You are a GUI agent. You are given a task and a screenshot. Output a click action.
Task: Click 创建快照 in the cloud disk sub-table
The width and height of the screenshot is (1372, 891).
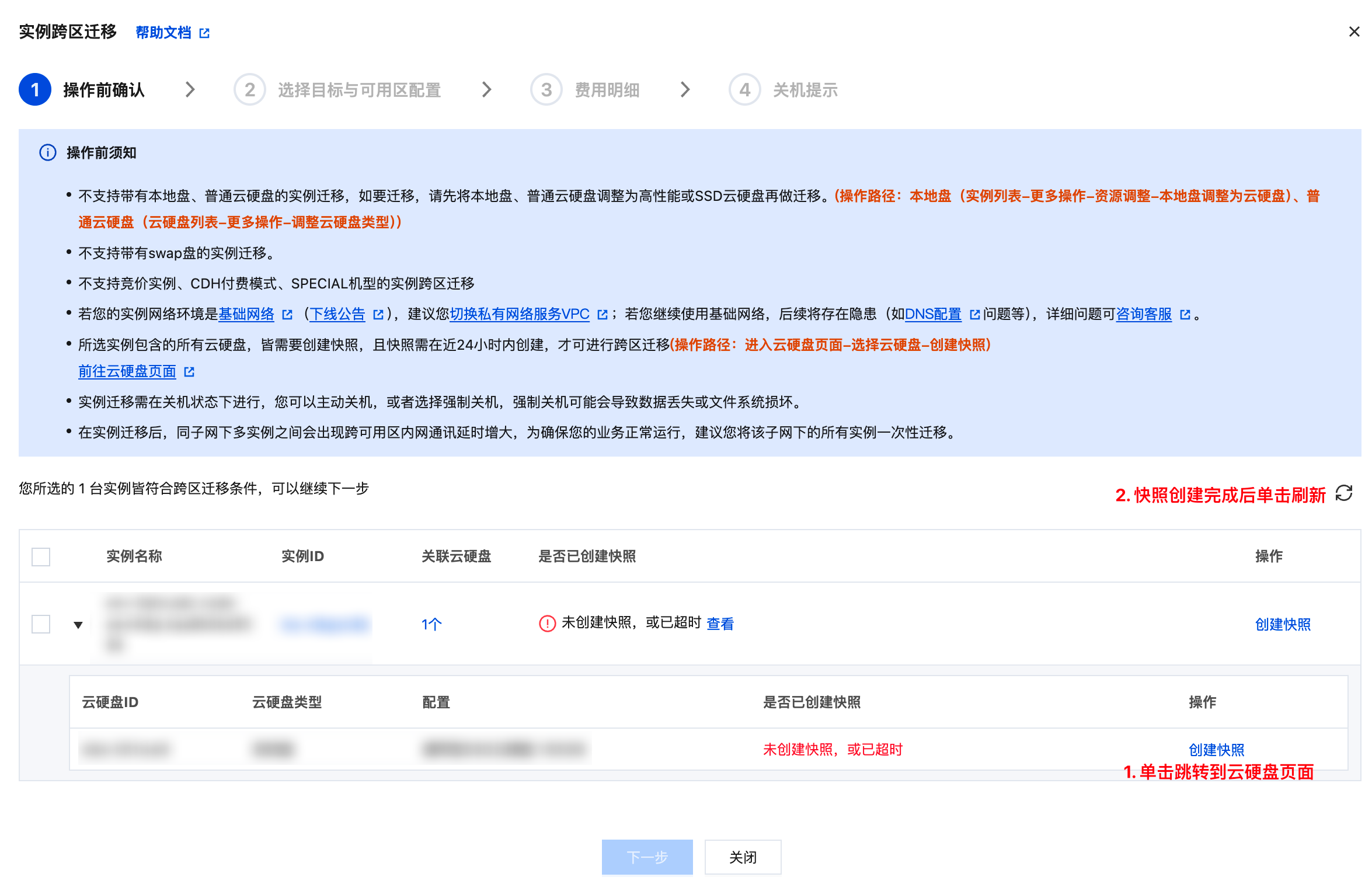coord(1216,750)
